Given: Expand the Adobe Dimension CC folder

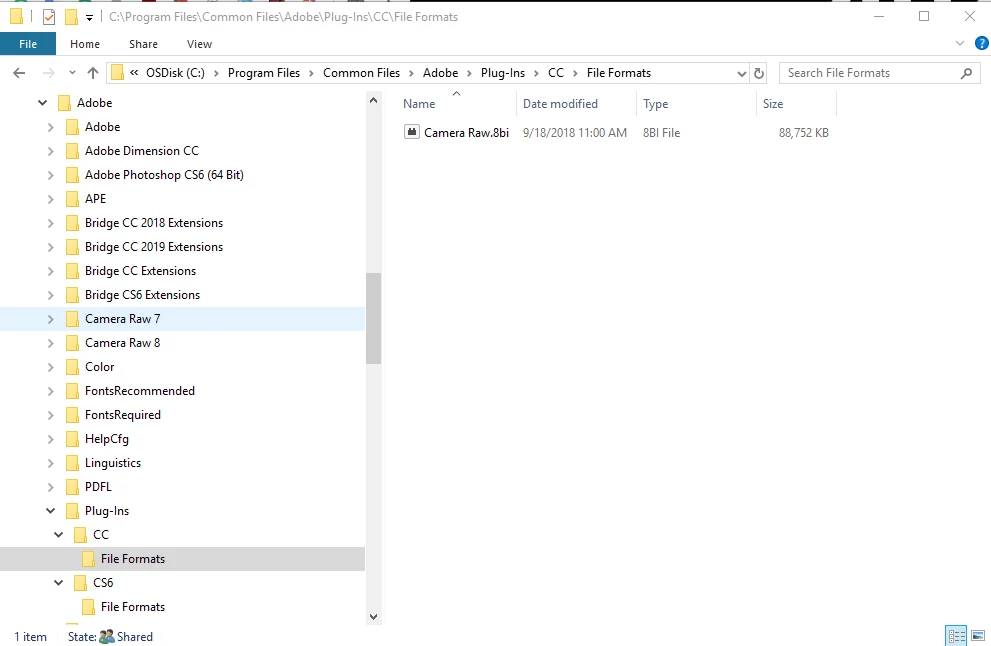Looking at the screenshot, I should point(51,151).
